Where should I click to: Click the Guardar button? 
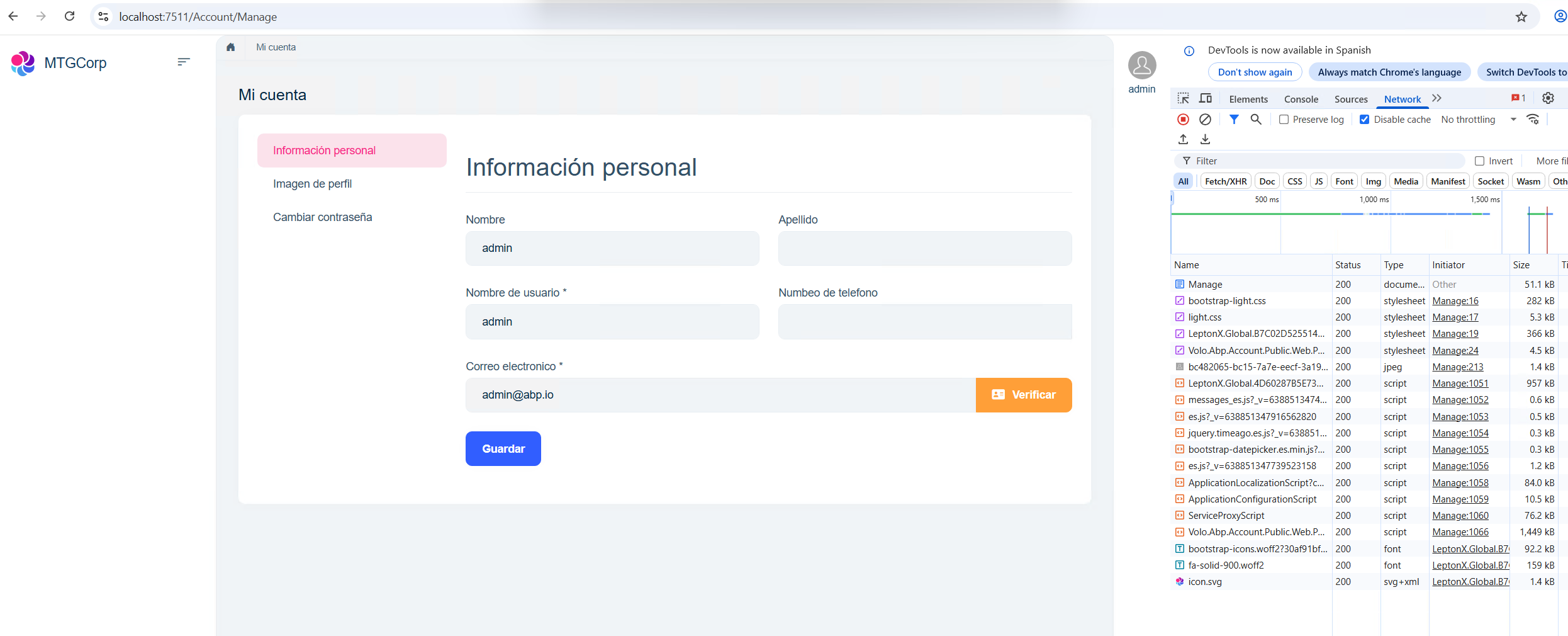(503, 449)
